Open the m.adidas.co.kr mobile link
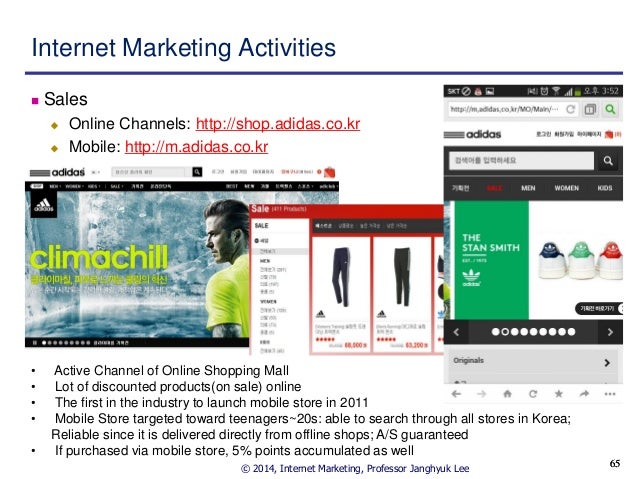The height and width of the screenshot is (479, 638). (x=196, y=147)
